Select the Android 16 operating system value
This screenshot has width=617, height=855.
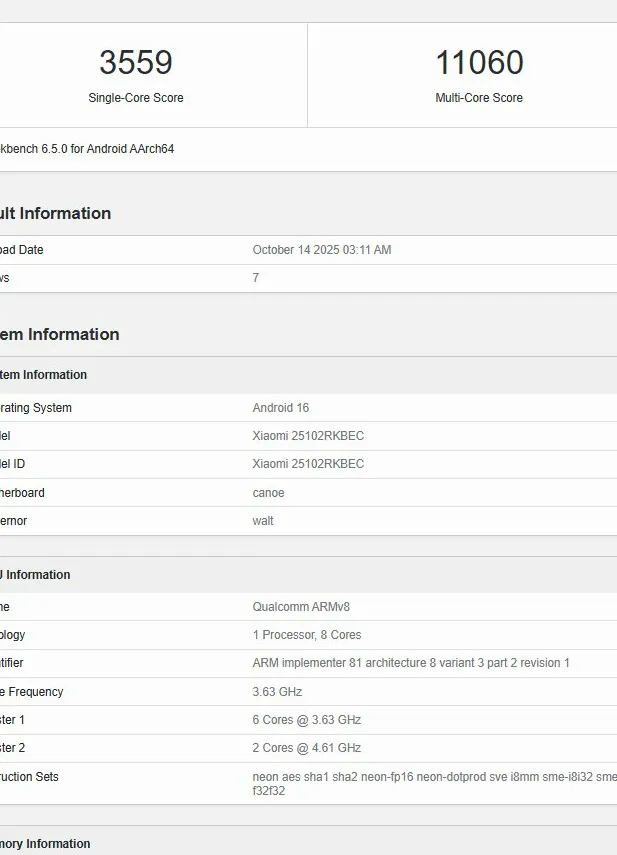tap(288, 408)
